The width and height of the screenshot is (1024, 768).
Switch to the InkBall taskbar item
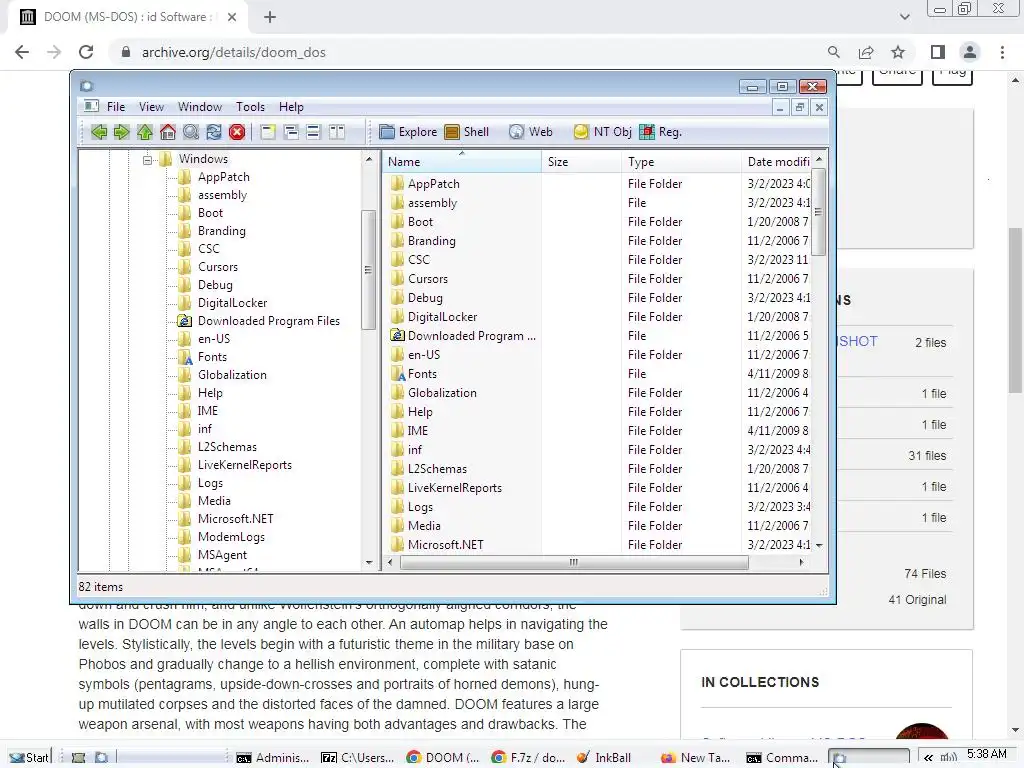point(603,758)
